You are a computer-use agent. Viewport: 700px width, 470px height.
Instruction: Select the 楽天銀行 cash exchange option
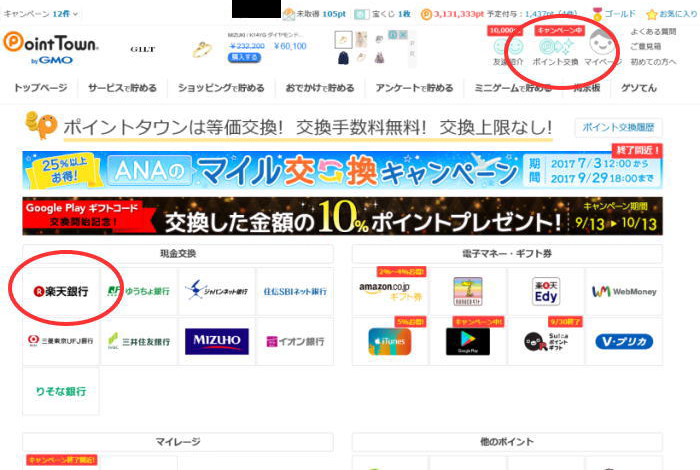(x=61, y=291)
